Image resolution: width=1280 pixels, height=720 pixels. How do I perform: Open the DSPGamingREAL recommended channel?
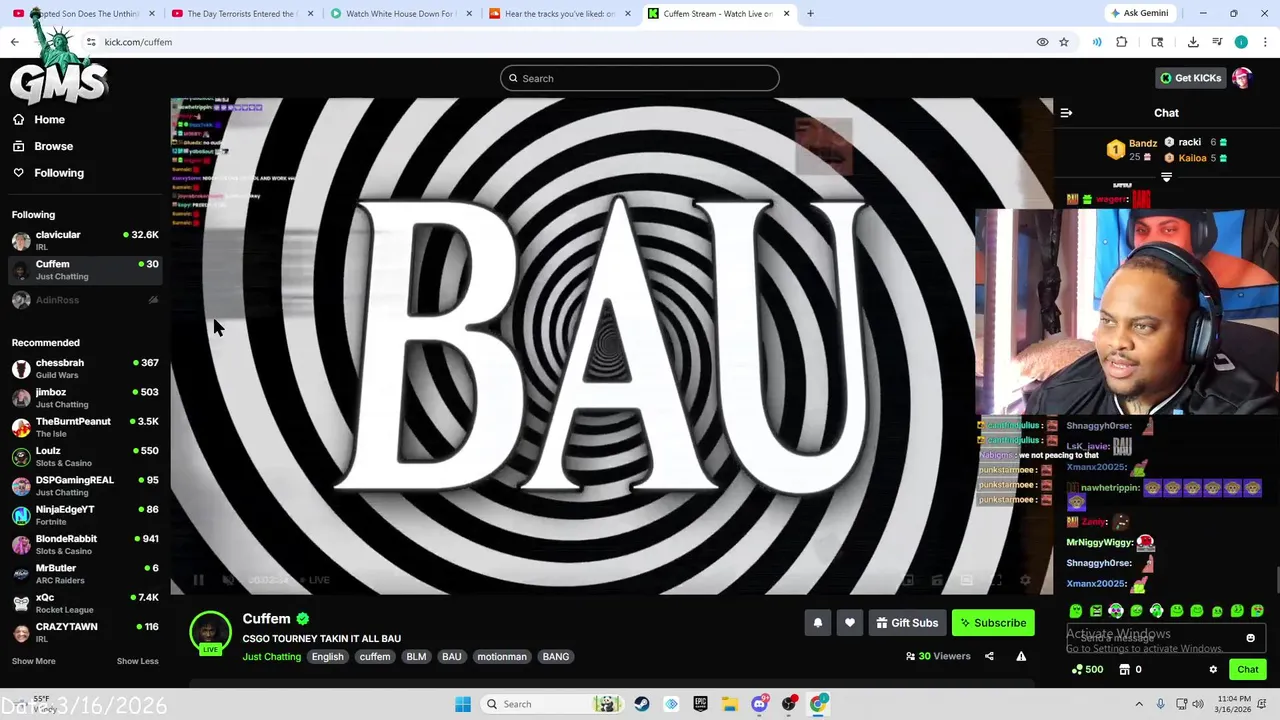pos(85,486)
